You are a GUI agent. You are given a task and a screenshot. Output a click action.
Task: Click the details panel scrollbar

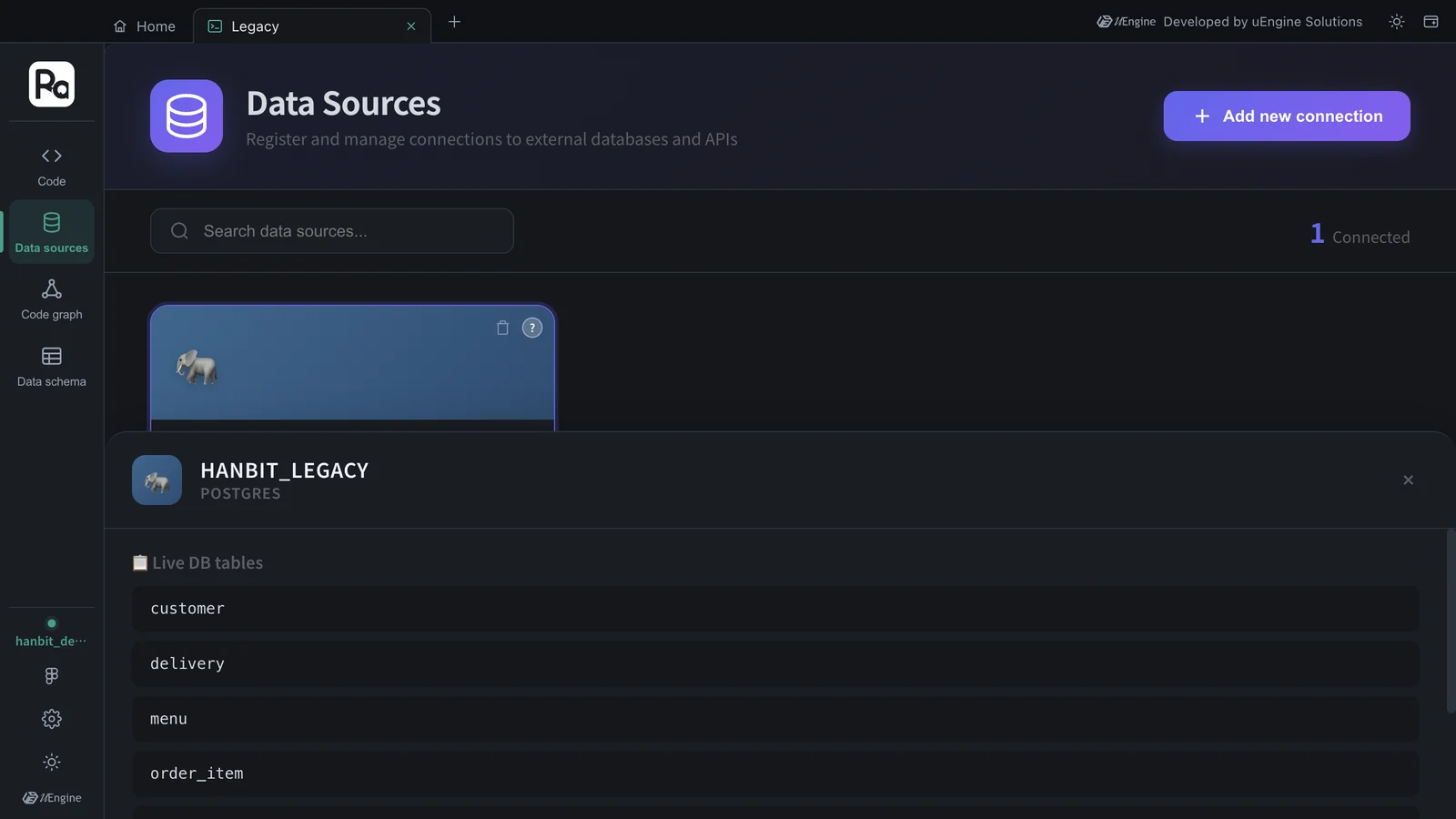[1451, 621]
